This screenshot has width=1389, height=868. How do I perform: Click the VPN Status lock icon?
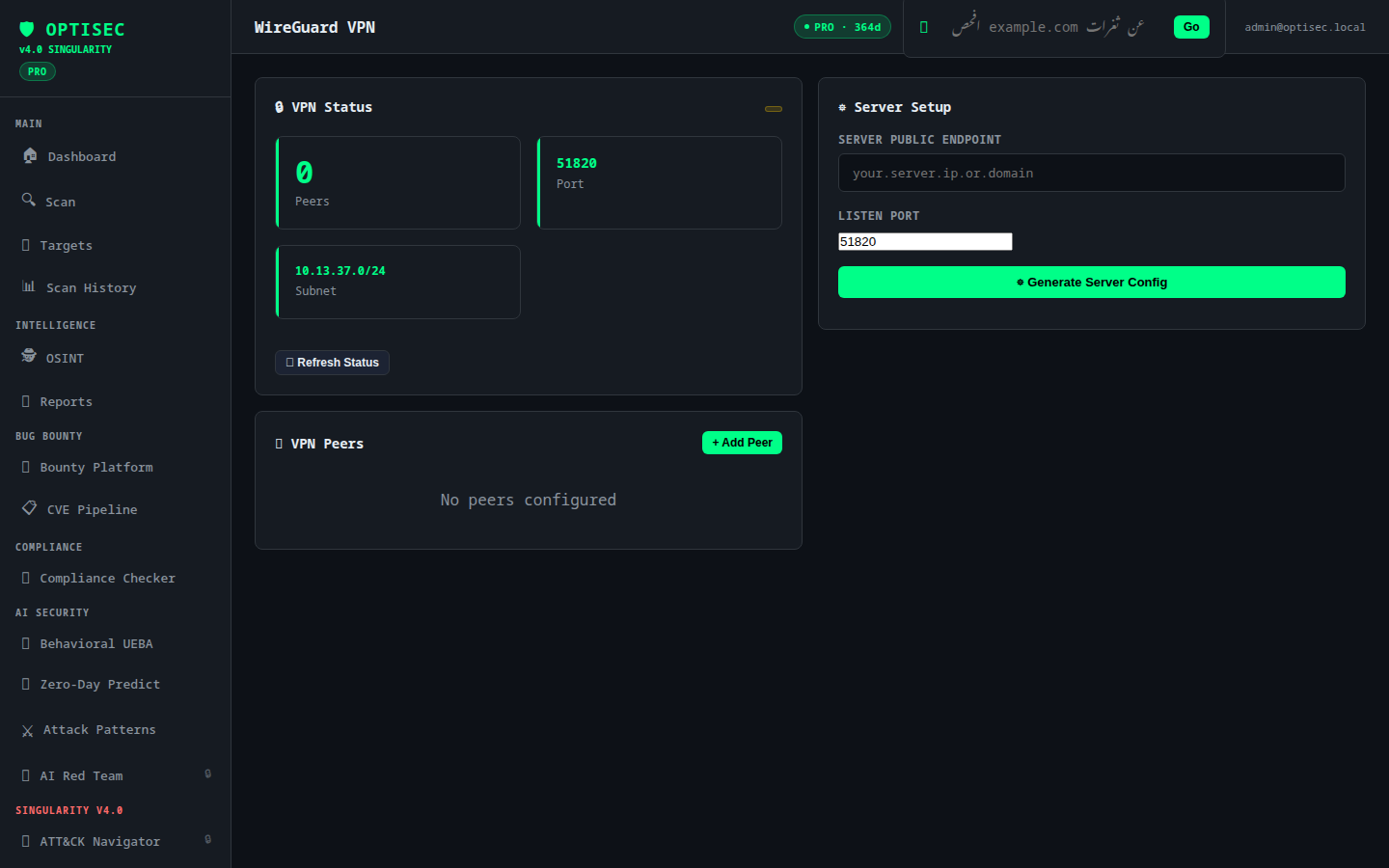279,107
